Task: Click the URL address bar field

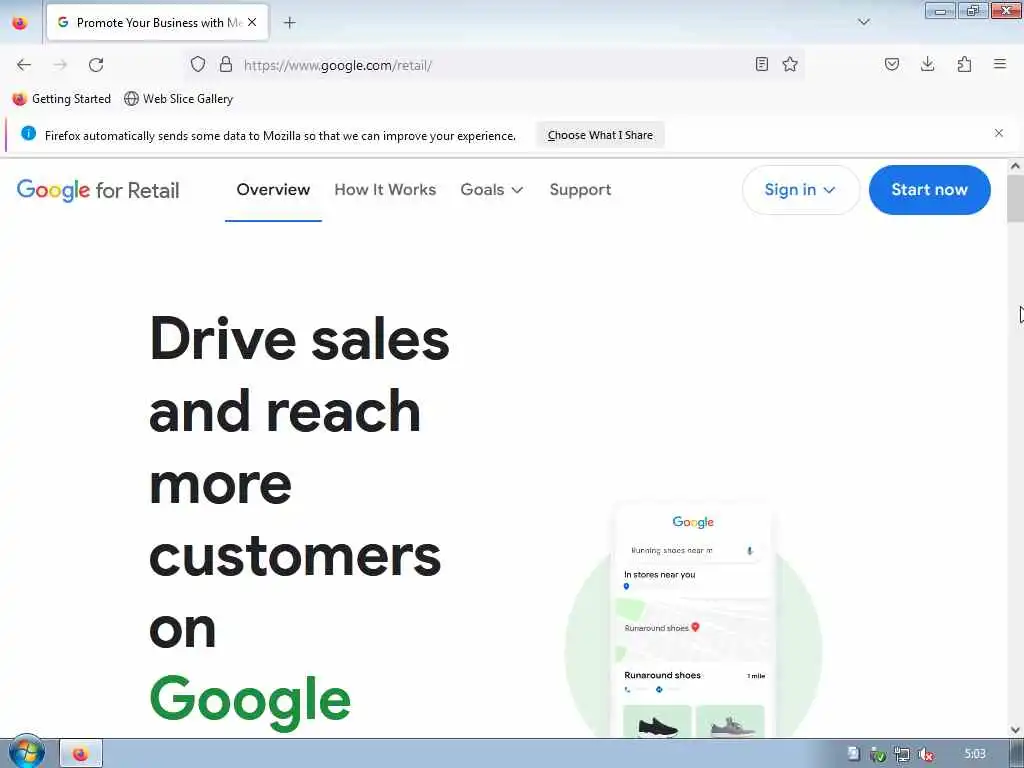Action: point(493,65)
